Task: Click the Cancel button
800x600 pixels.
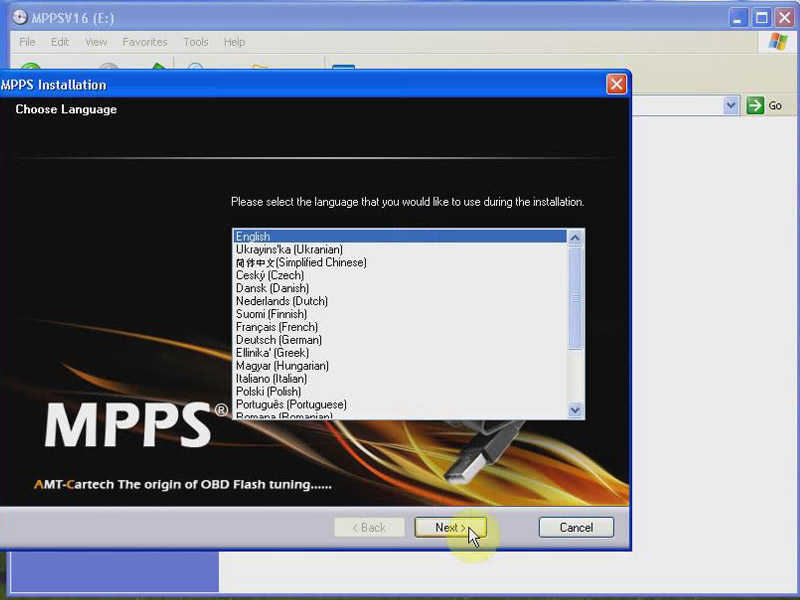Action: pos(576,528)
